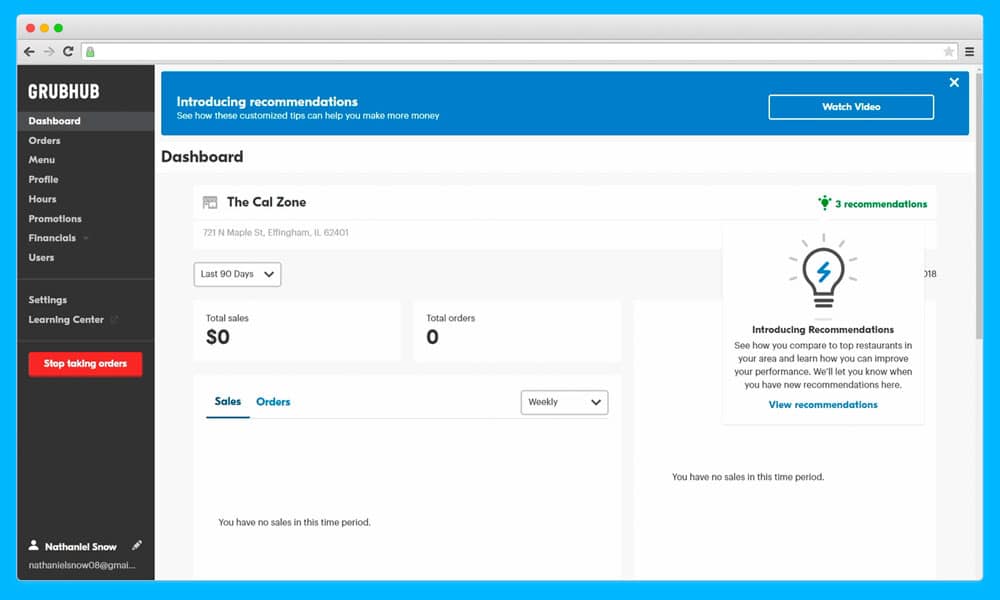The width and height of the screenshot is (1000, 600).
Task: Open Financials in the sidebar
Action: click(52, 238)
